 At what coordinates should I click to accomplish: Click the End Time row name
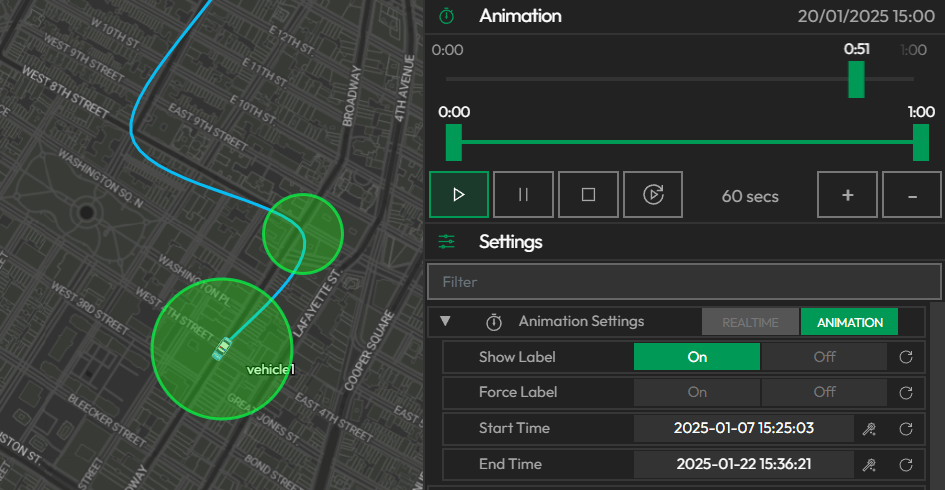pyautogui.click(x=510, y=464)
